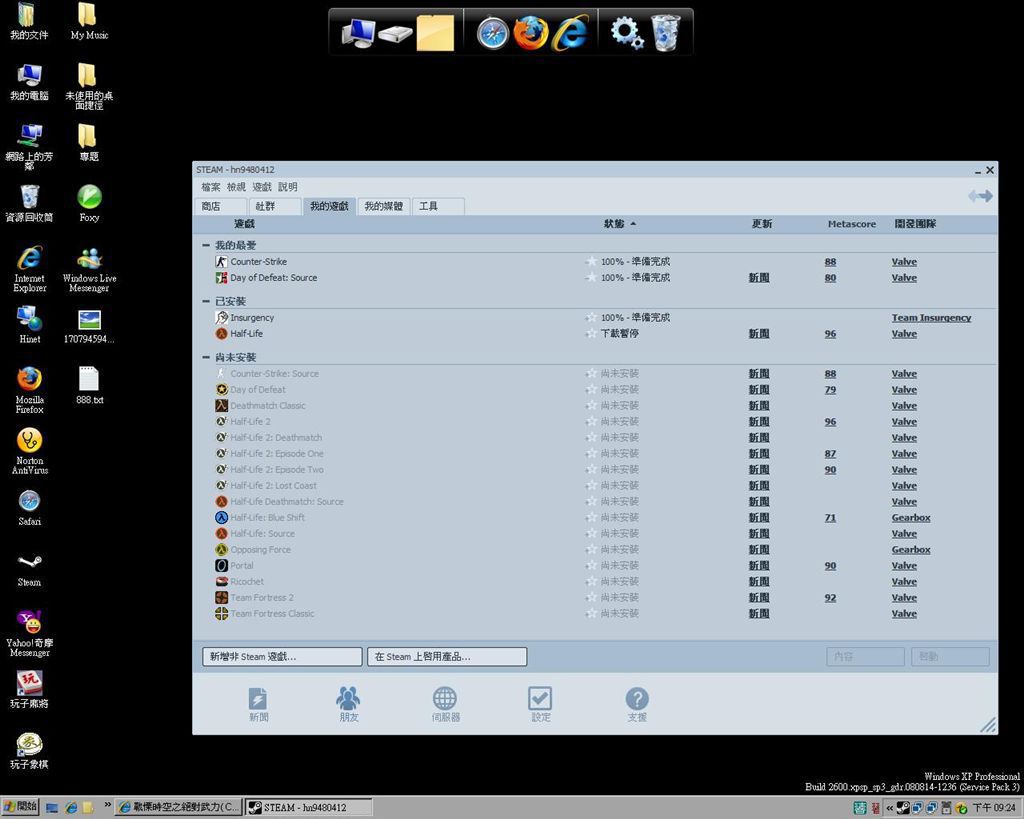
Task: Toggle favorite star on the Portal row
Action: (x=591, y=566)
